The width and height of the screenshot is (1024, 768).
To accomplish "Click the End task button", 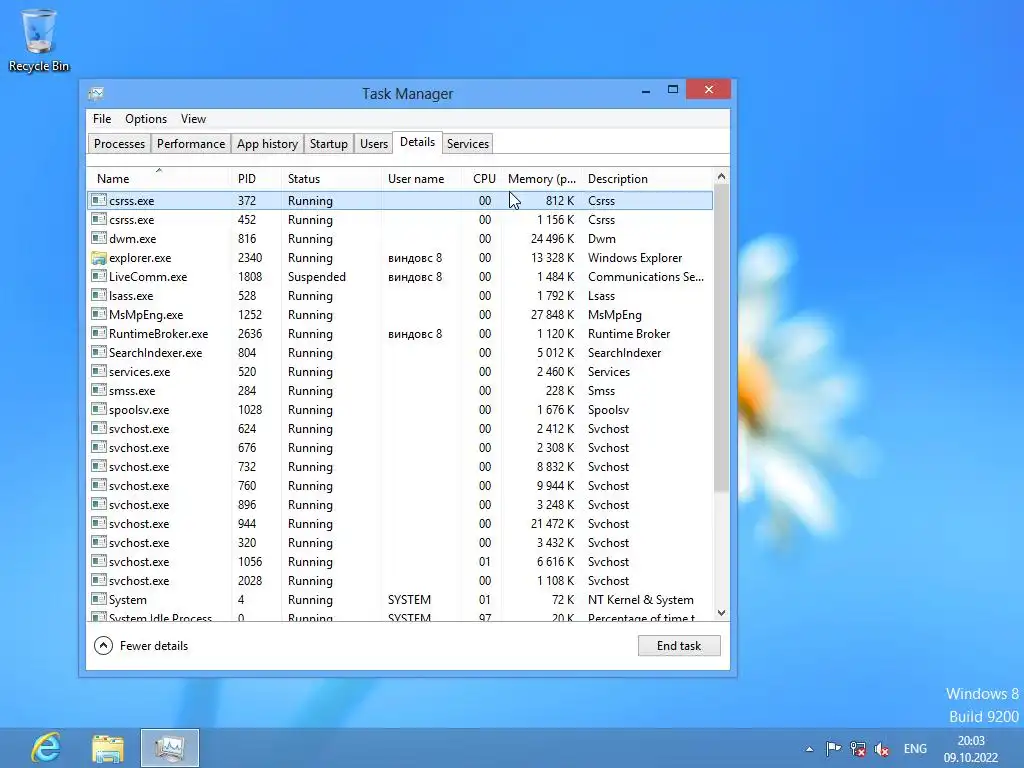I will tap(679, 645).
